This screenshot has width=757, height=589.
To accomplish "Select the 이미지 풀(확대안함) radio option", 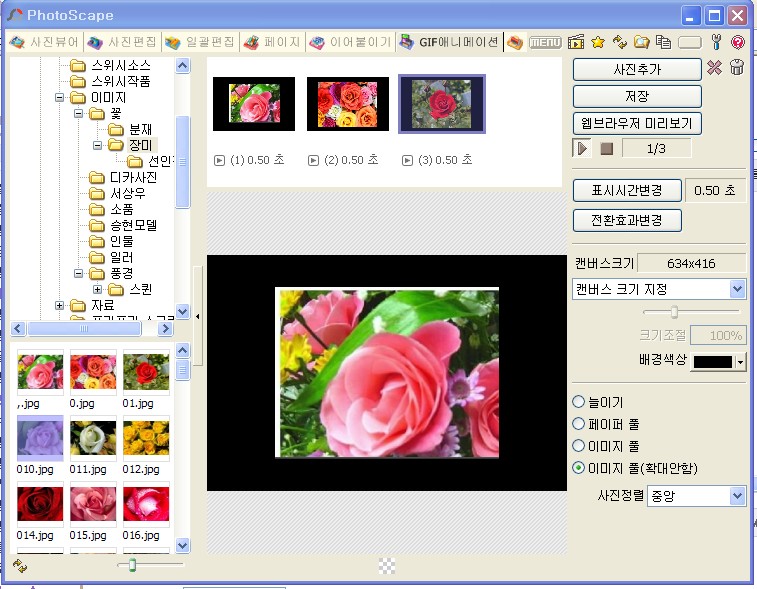I will 578,468.
